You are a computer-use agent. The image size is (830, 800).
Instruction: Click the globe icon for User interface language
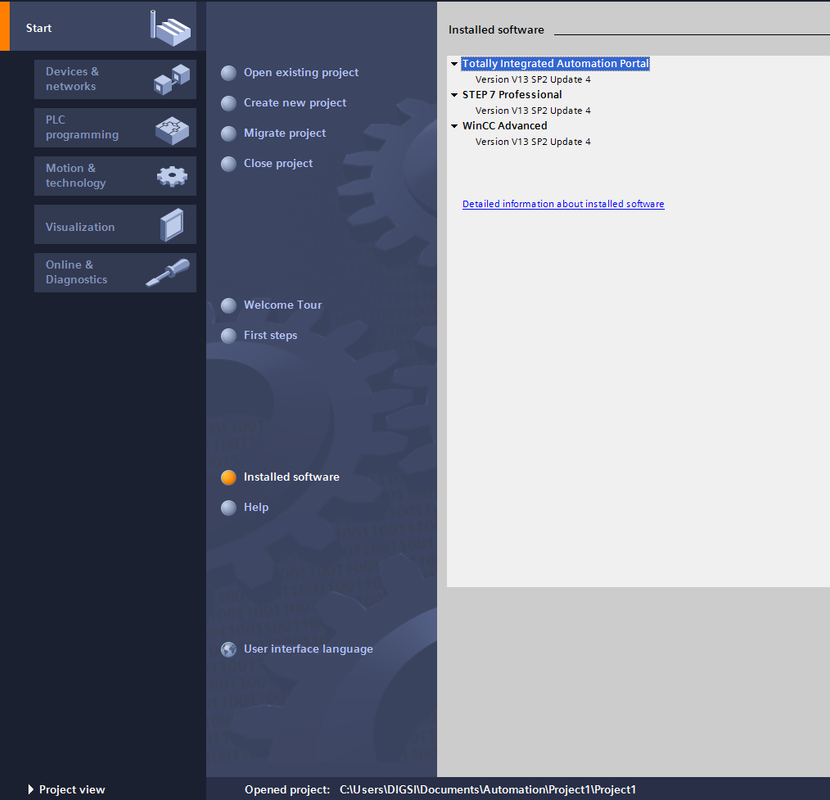pos(229,649)
